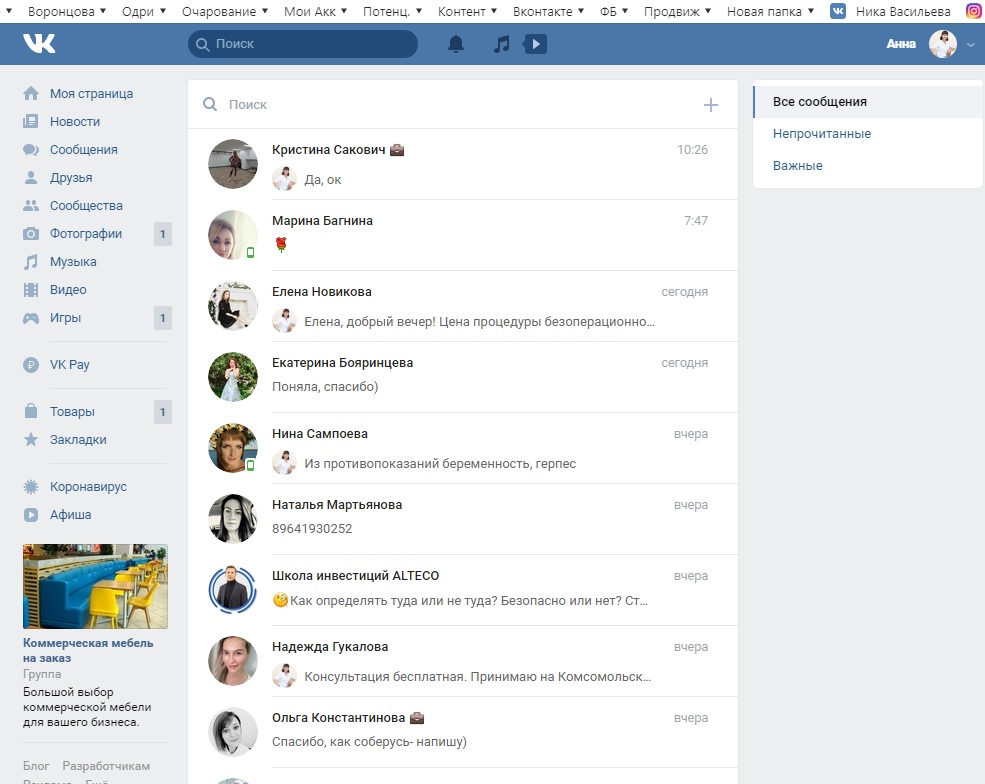Image resolution: width=985 pixels, height=784 pixels.
Task: Expand Продвиж bookmark folder
Action: (678, 11)
